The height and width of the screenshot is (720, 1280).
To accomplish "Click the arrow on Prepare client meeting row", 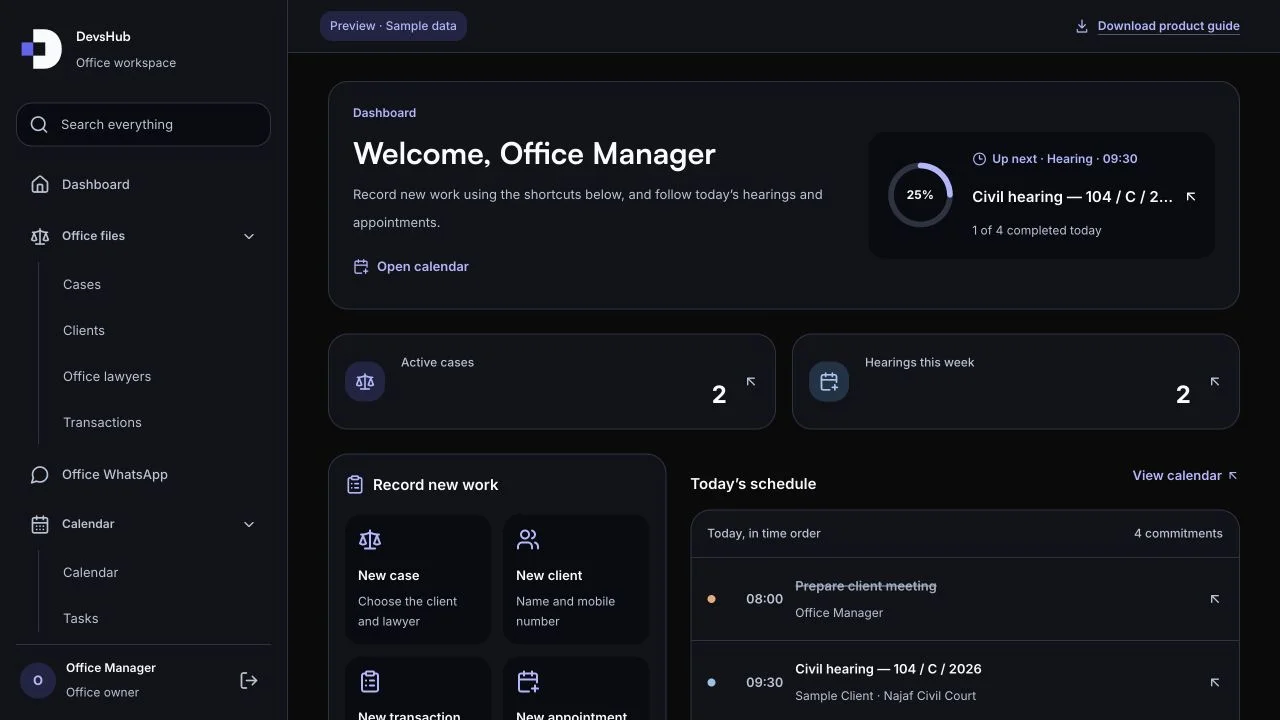I will click(1215, 599).
